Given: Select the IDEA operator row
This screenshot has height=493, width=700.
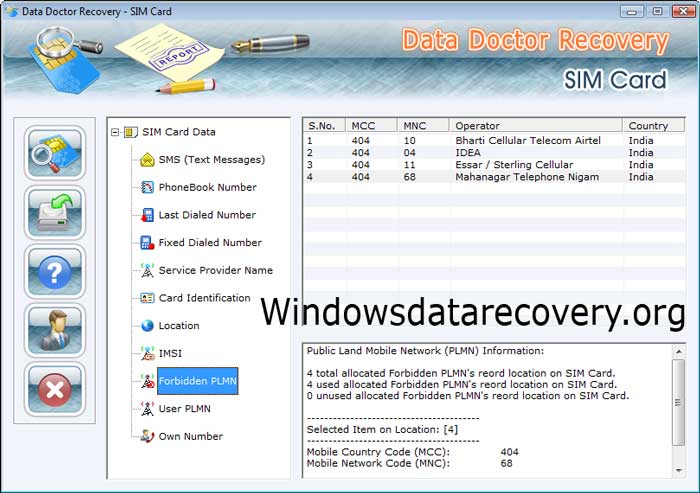Looking at the screenshot, I should tap(494, 153).
